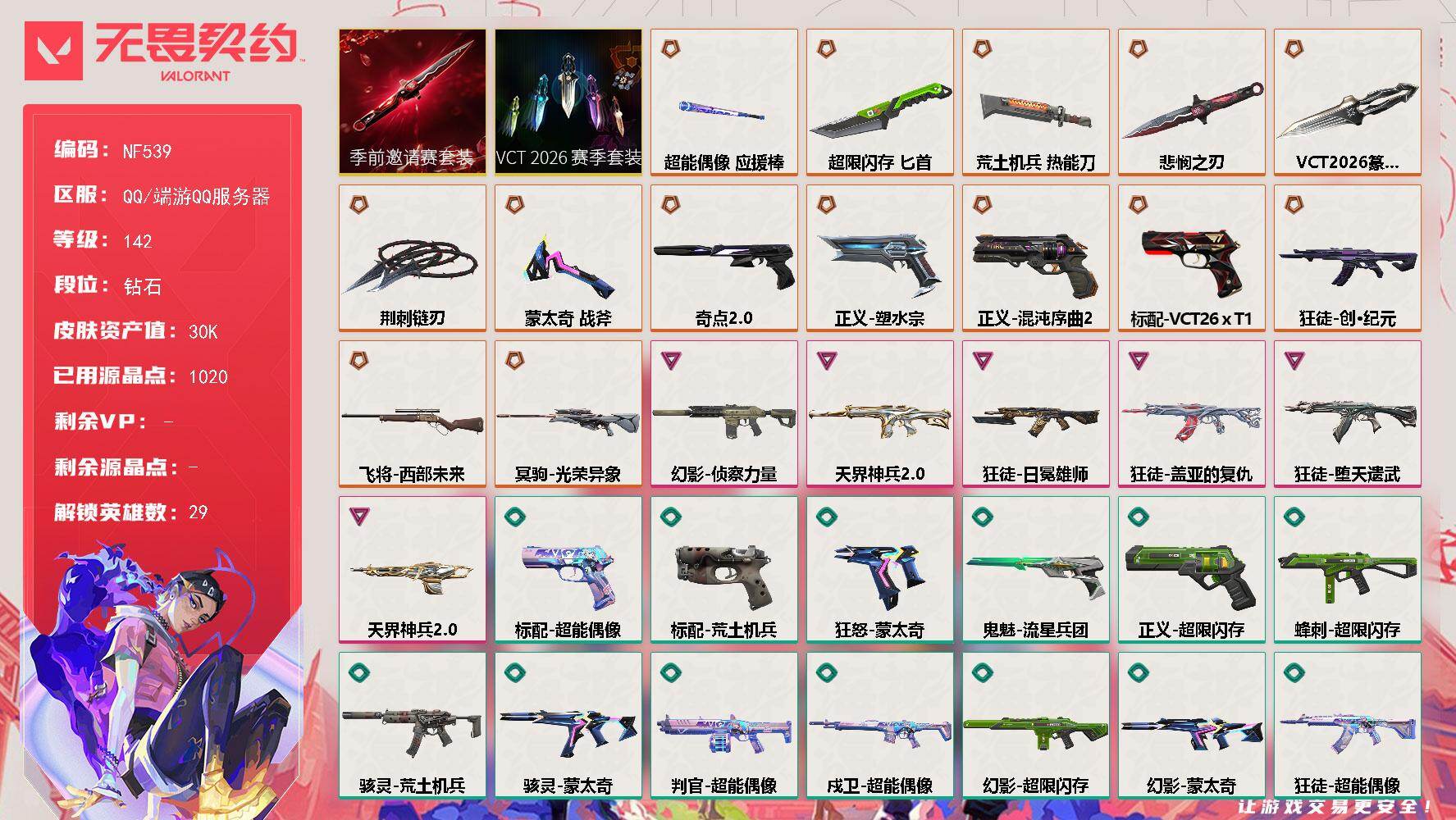This screenshot has width=1456, height=820.
Task: Choose the 悲悯之刃 dagger skin
Action: (1191, 102)
